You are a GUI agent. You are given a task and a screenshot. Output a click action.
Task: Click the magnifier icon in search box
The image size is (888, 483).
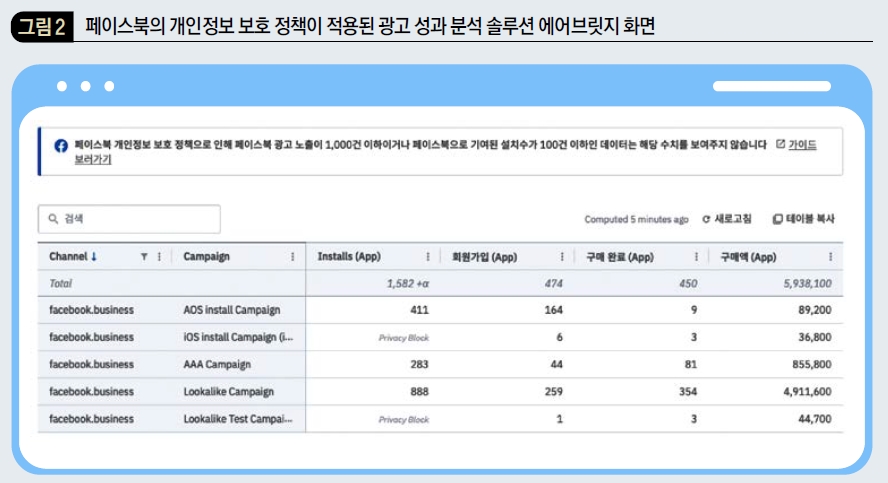point(53,219)
